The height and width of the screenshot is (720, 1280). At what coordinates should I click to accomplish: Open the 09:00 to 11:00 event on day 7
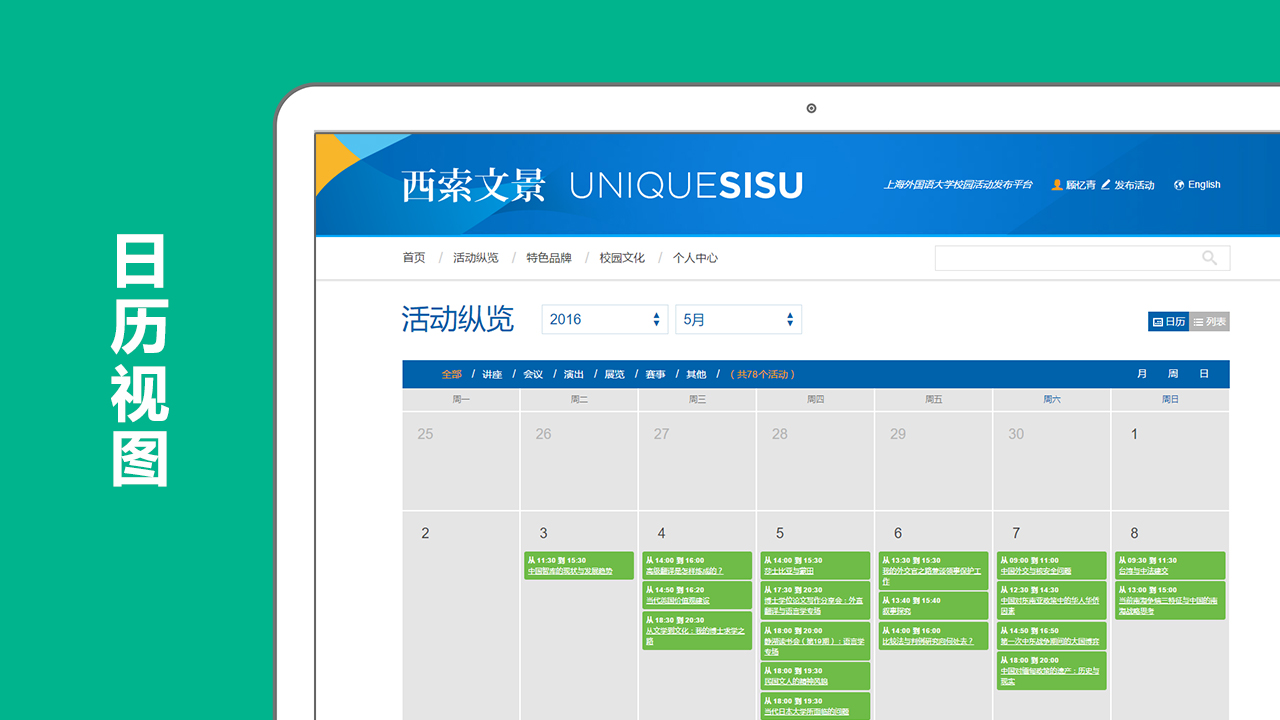(1051, 566)
